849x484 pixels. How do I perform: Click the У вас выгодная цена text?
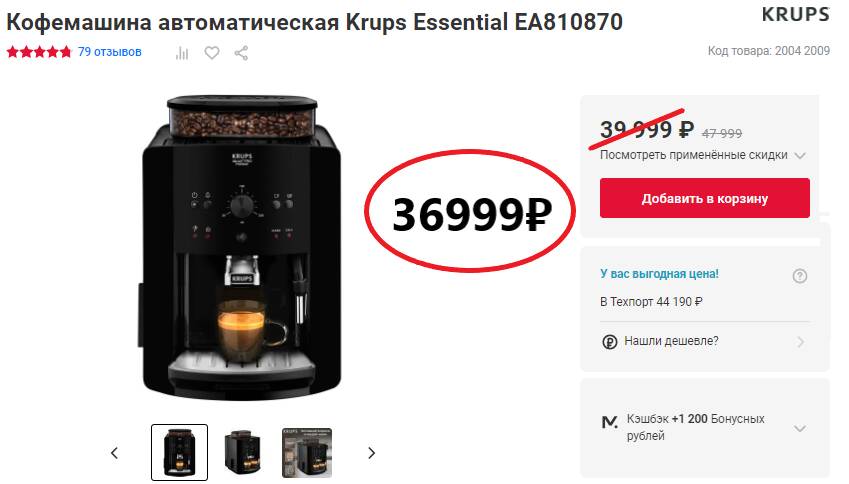click(x=659, y=274)
